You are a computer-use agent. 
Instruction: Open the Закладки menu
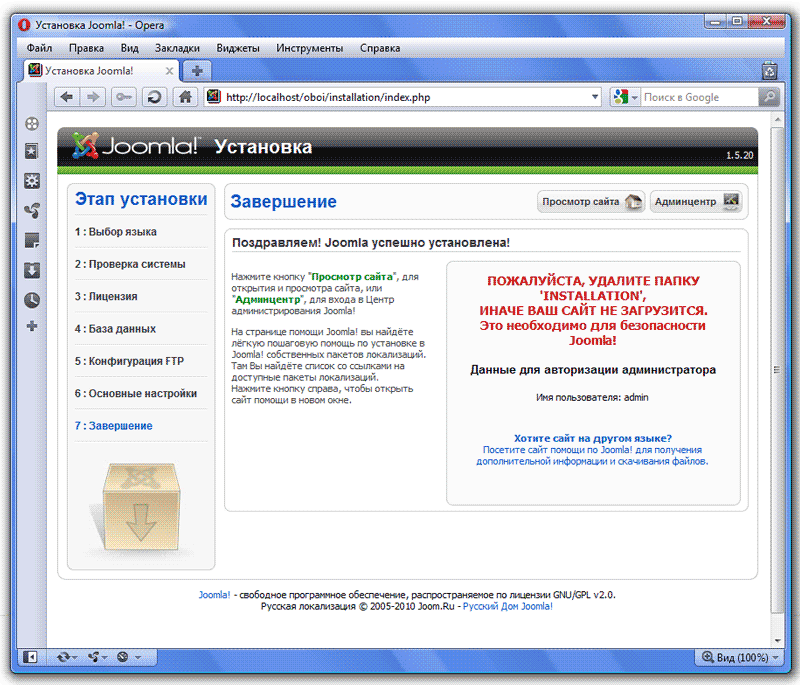click(x=177, y=47)
